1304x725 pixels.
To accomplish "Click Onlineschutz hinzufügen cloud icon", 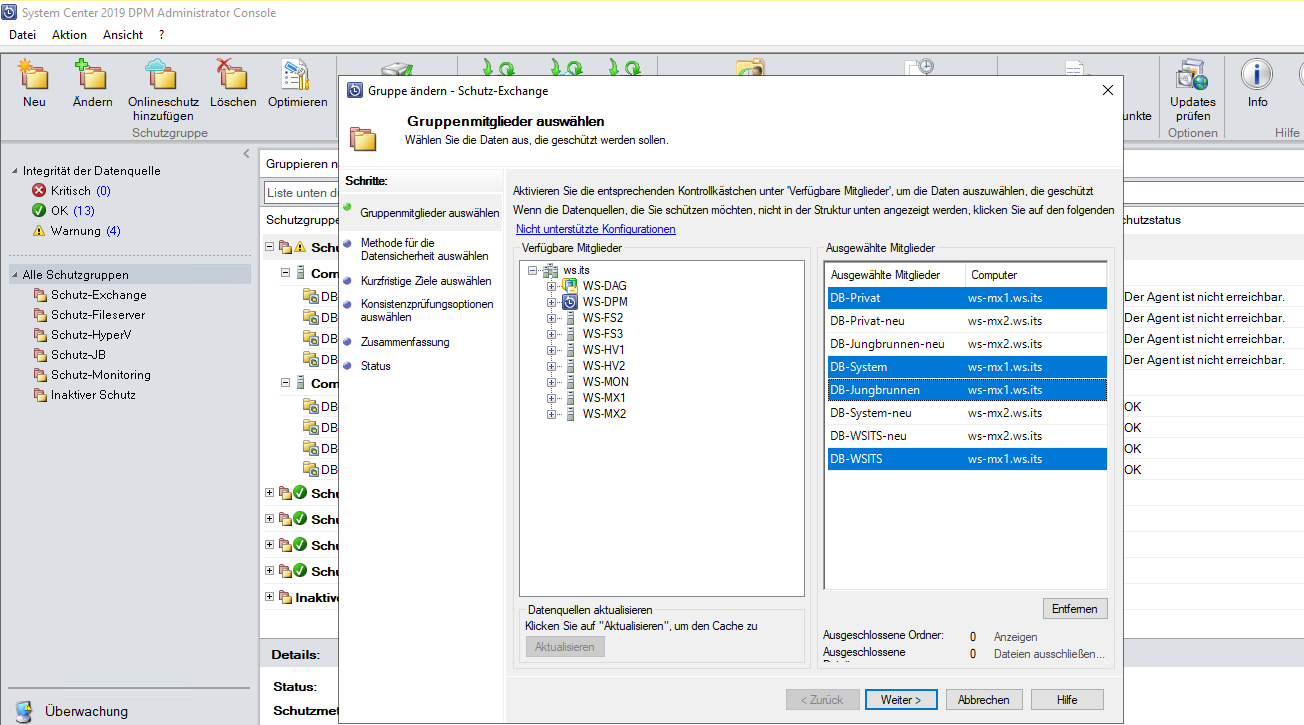I will point(163,76).
